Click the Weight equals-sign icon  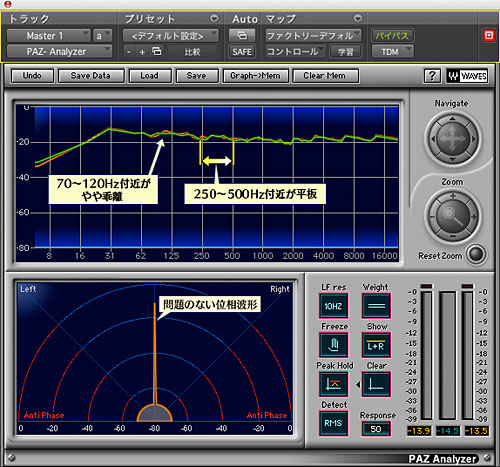pyautogui.click(x=376, y=306)
